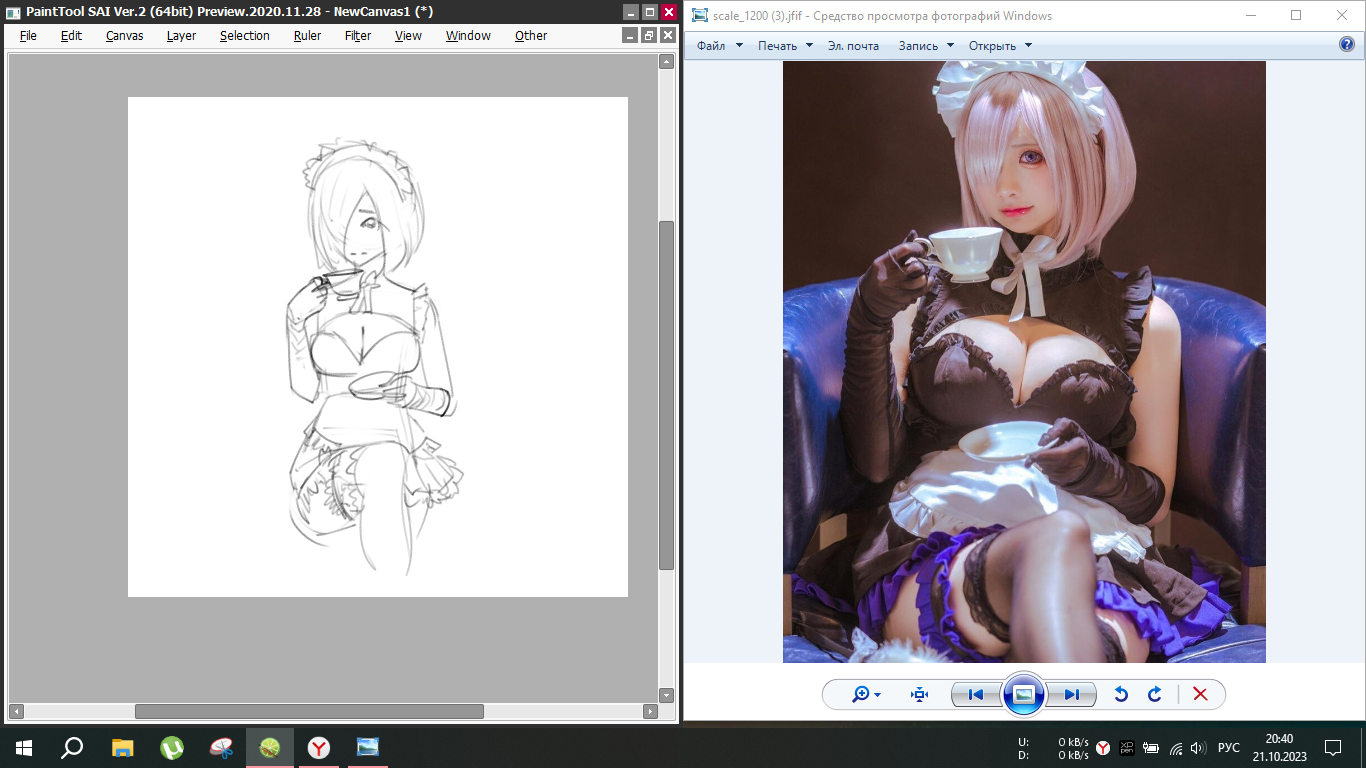Image resolution: width=1366 pixels, height=768 pixels.
Task: Open uTorrent from the taskbar
Action: click(x=172, y=747)
